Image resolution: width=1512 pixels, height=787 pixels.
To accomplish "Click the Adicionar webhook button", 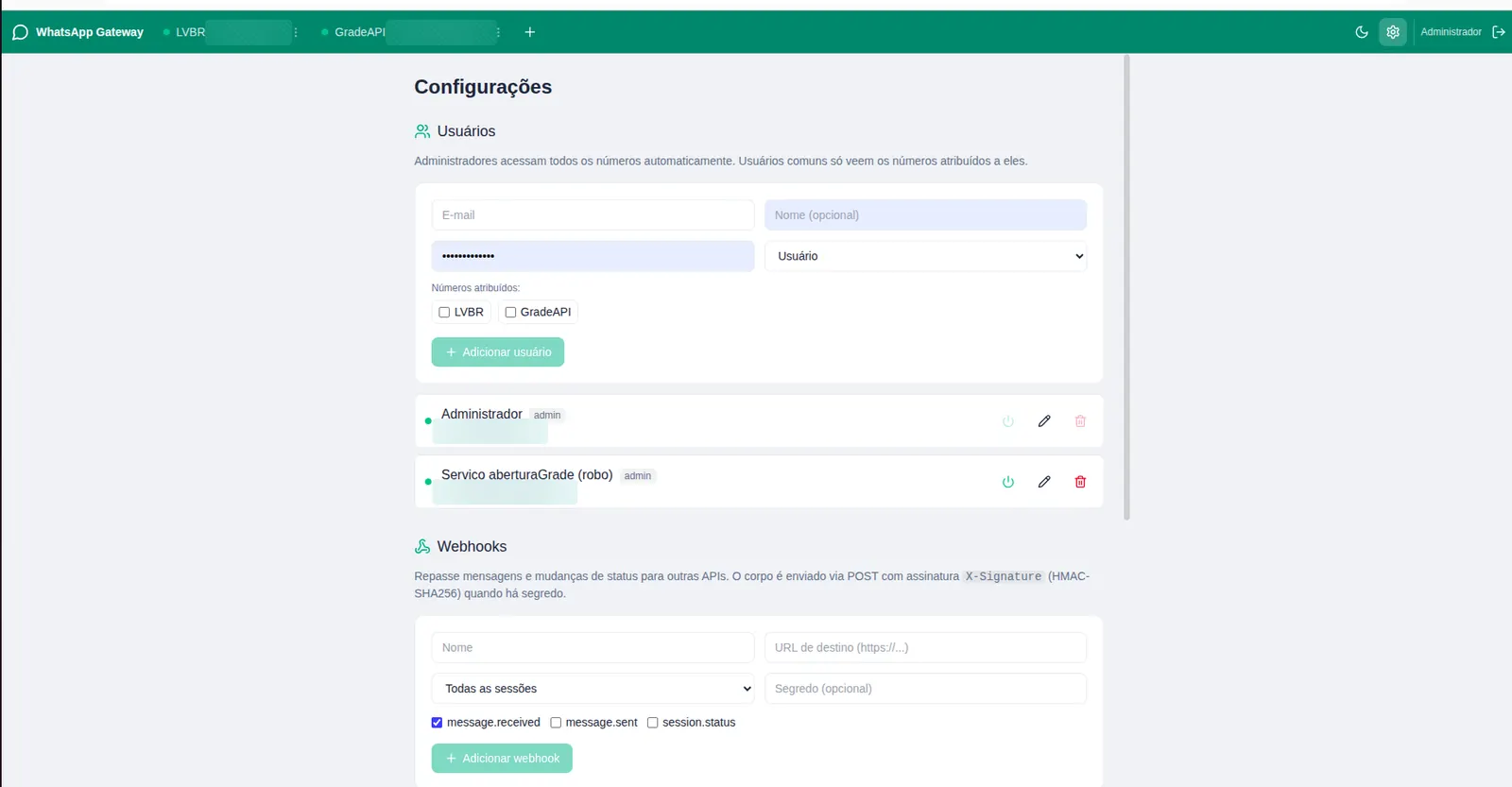I will click(502, 758).
